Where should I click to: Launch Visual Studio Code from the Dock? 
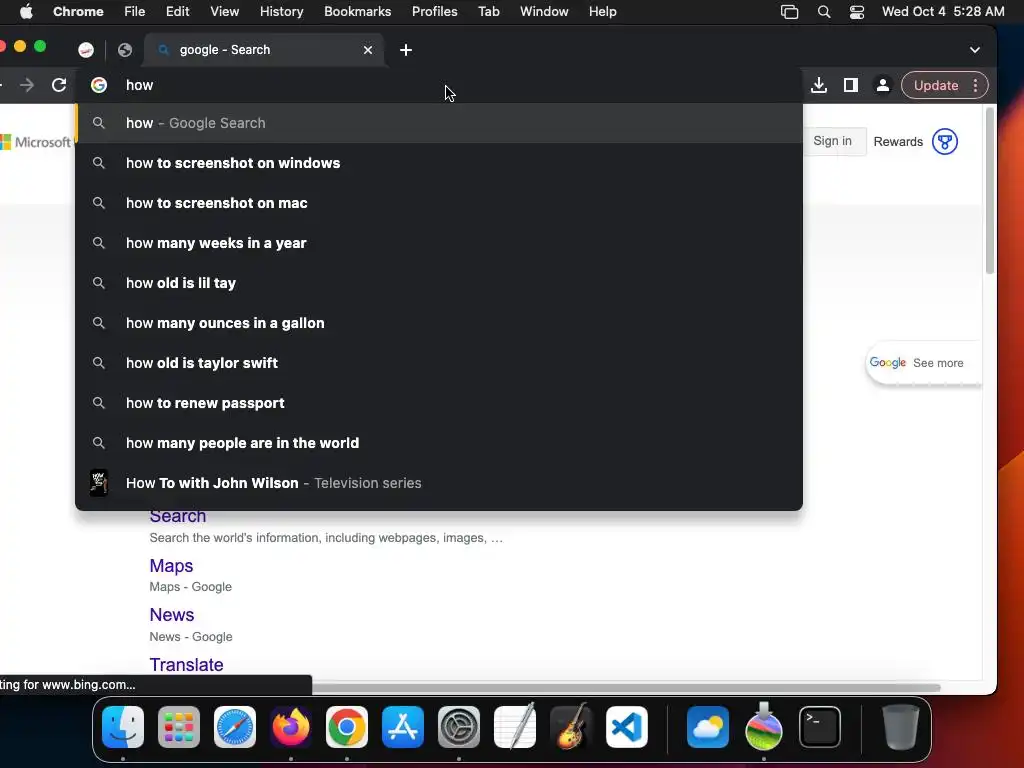[627, 727]
